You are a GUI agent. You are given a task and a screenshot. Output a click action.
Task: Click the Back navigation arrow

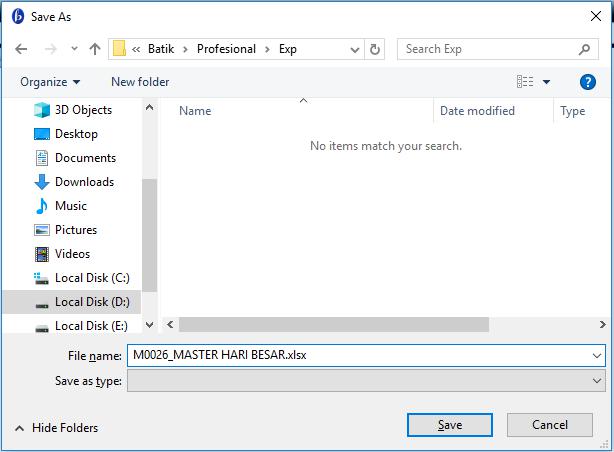(x=21, y=49)
